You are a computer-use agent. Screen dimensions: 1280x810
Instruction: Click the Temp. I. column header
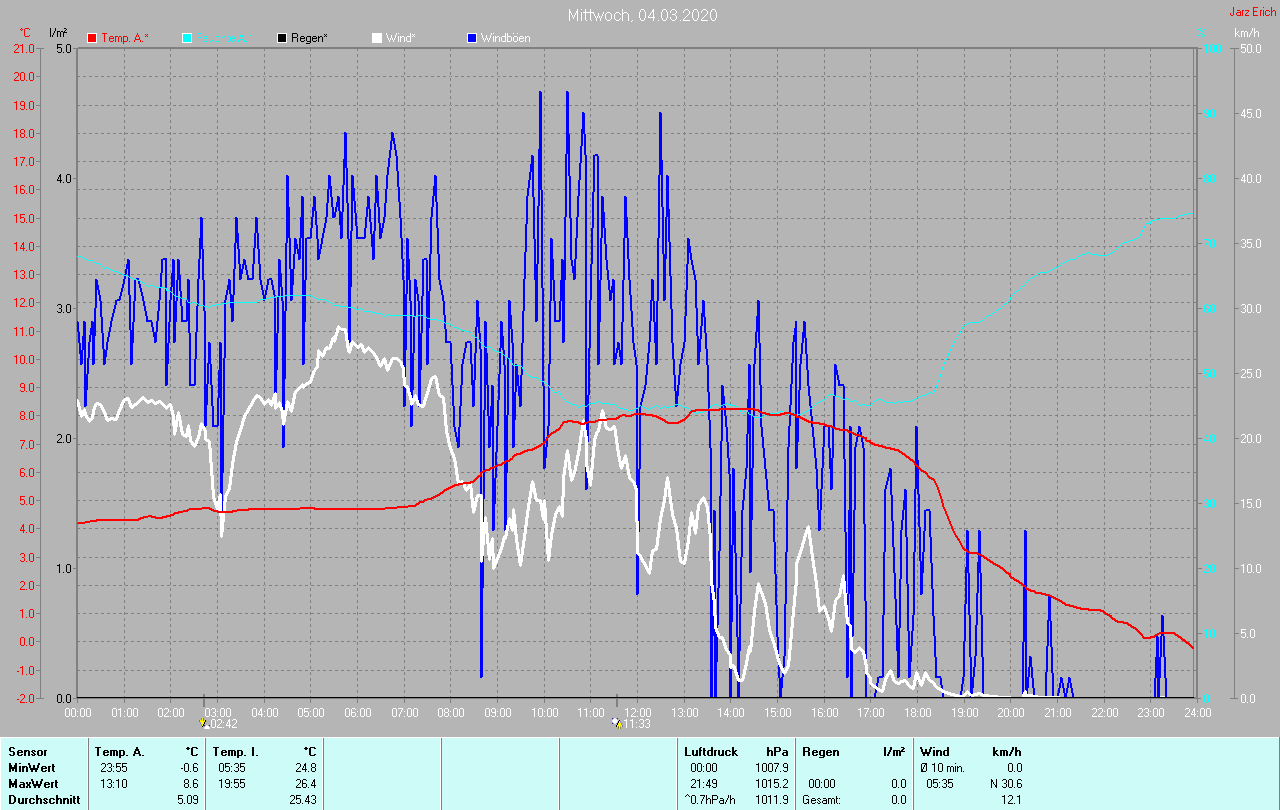click(x=234, y=751)
